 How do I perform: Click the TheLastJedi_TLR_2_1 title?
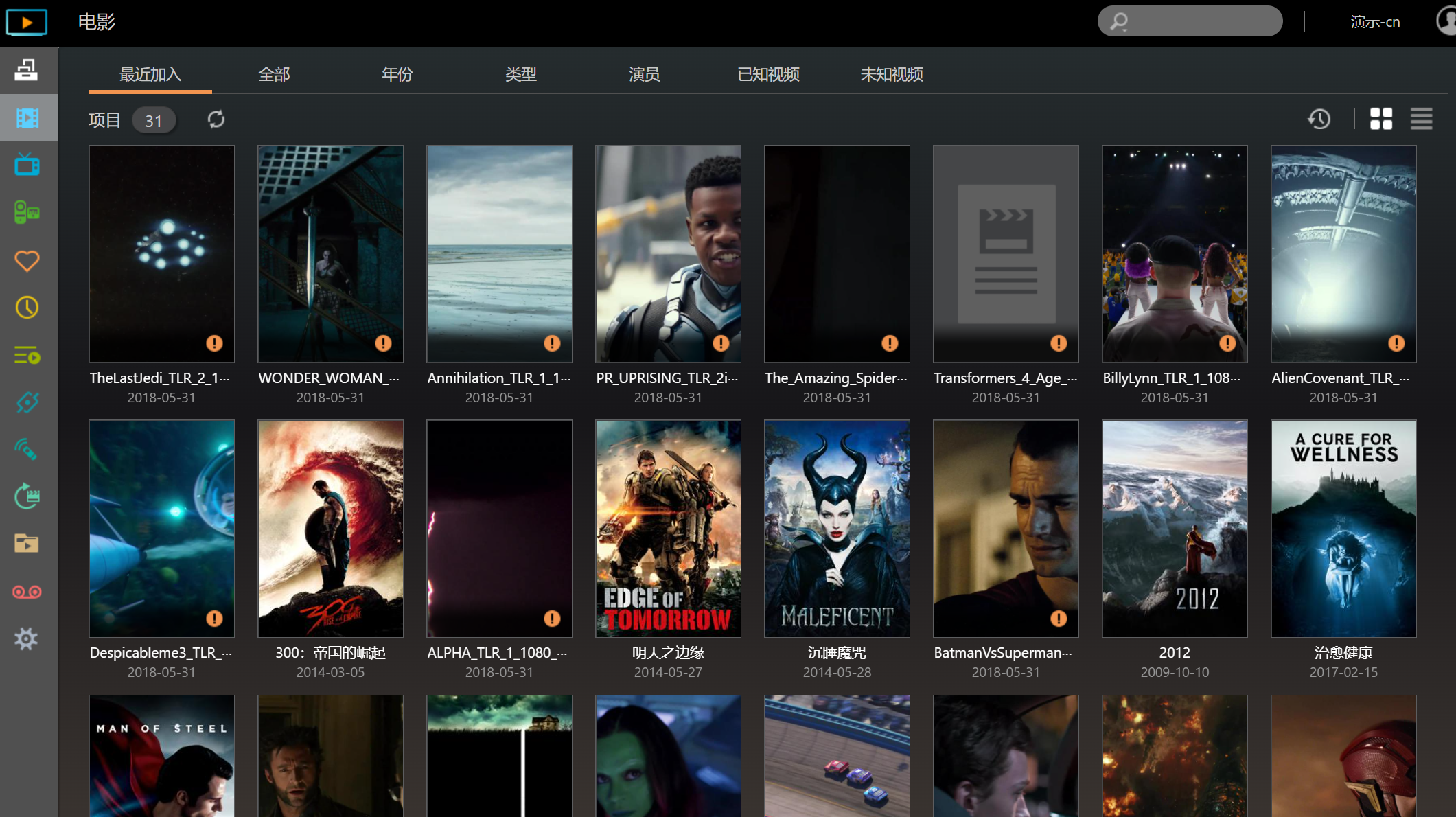pos(160,378)
